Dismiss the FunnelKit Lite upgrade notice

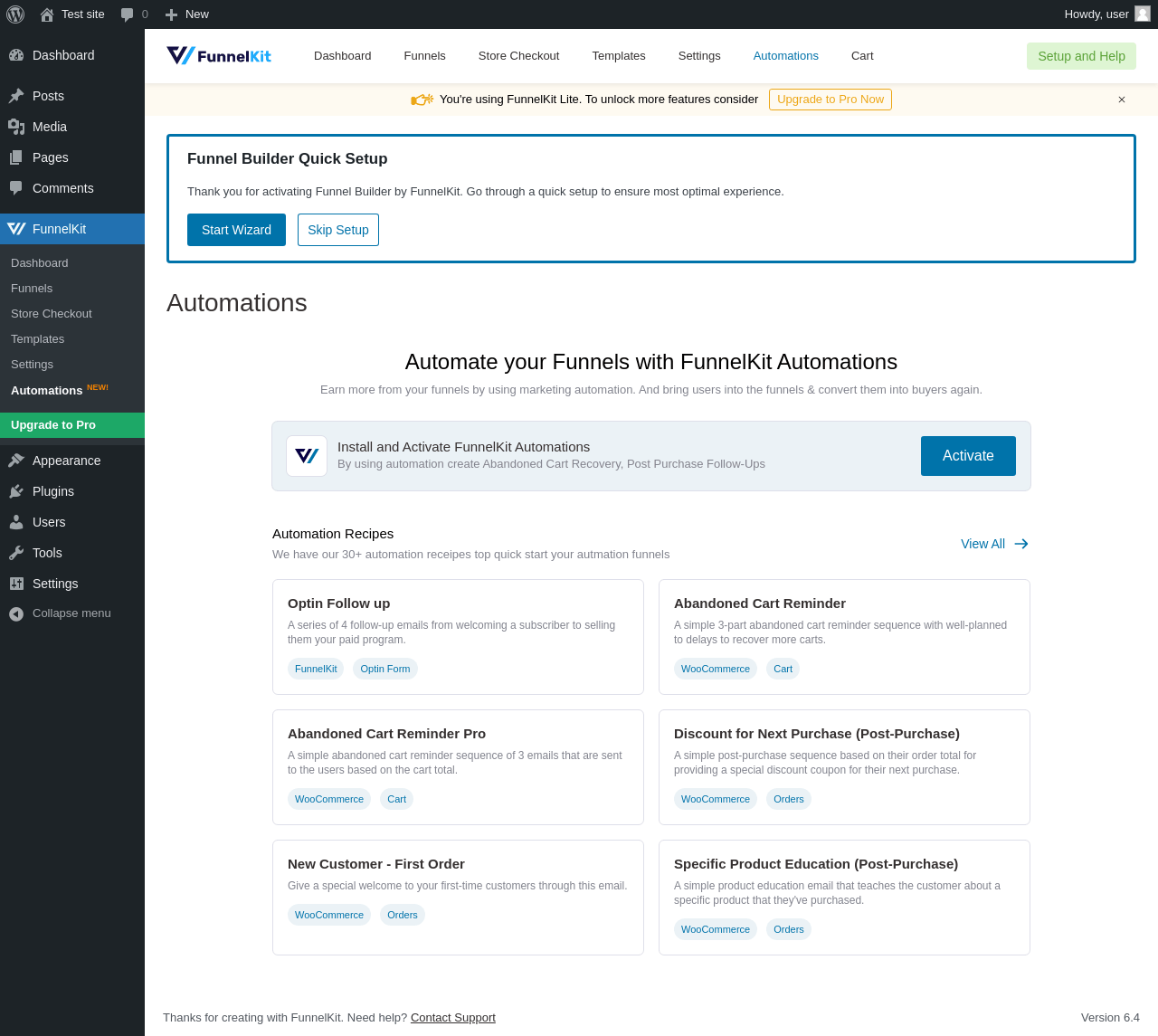pos(1122,100)
